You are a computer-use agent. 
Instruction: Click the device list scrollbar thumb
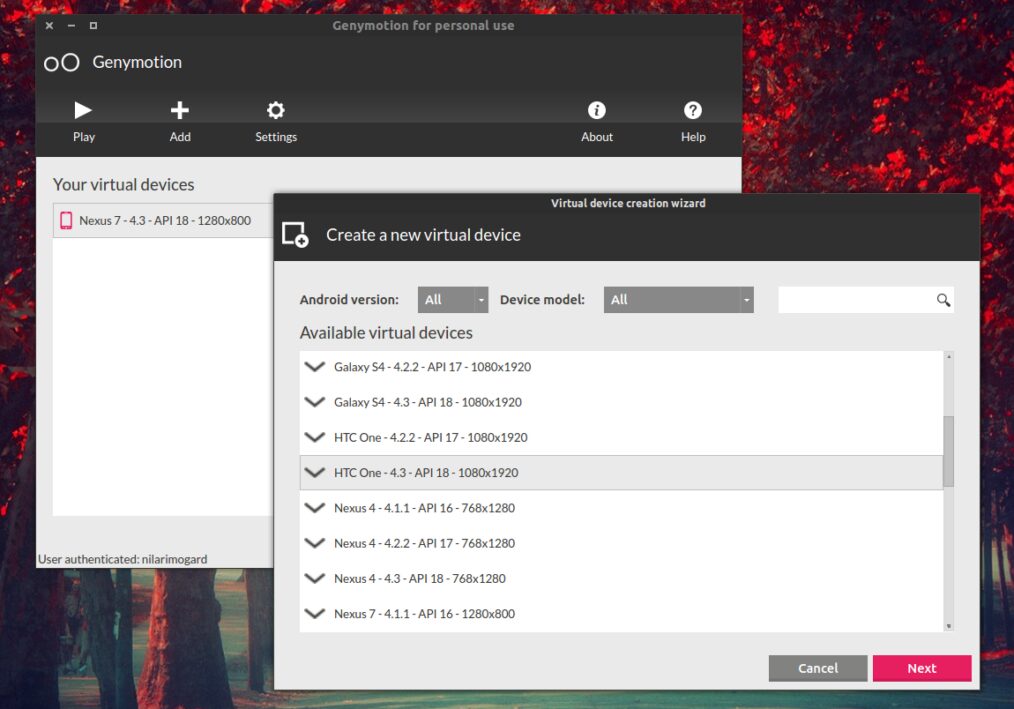pos(949,451)
